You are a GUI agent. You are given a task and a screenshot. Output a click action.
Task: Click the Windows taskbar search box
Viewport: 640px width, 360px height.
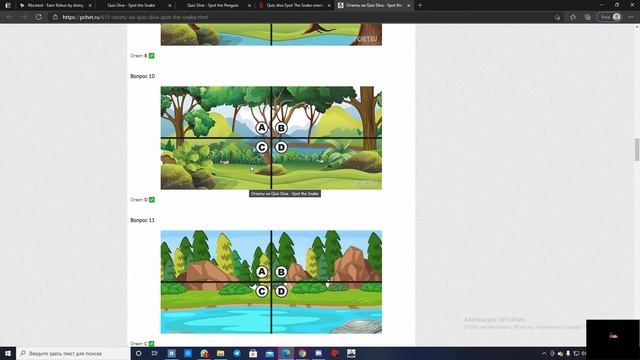click(x=73, y=353)
